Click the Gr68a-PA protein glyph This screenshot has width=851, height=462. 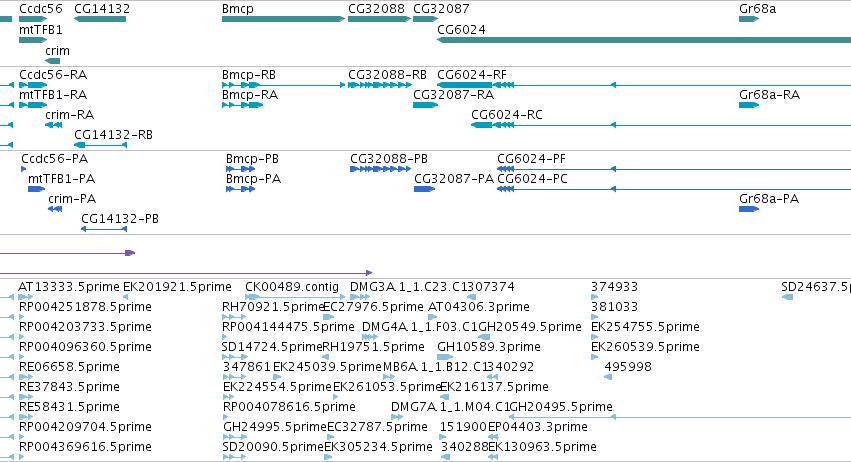point(749,209)
